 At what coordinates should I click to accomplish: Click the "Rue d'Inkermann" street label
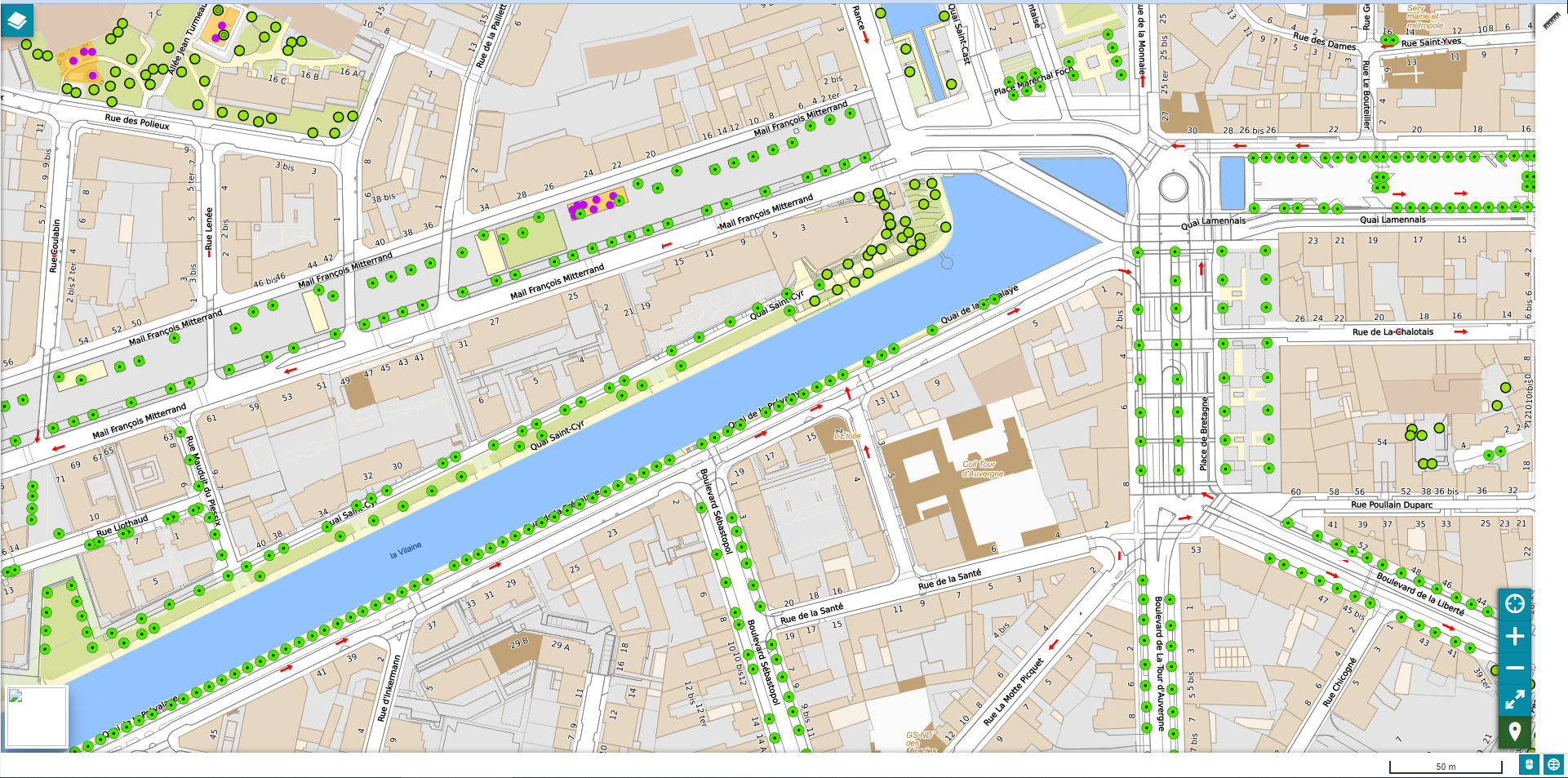tap(389, 688)
